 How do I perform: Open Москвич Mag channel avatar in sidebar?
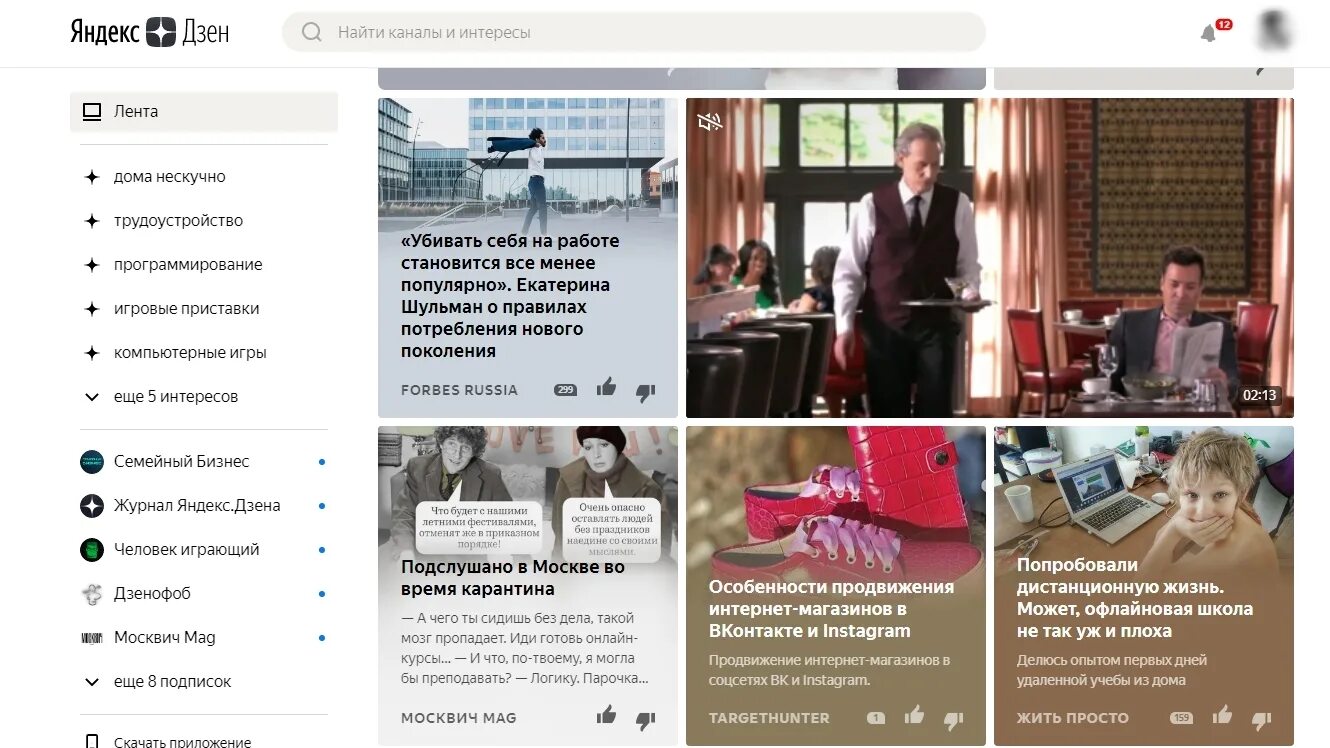click(92, 638)
